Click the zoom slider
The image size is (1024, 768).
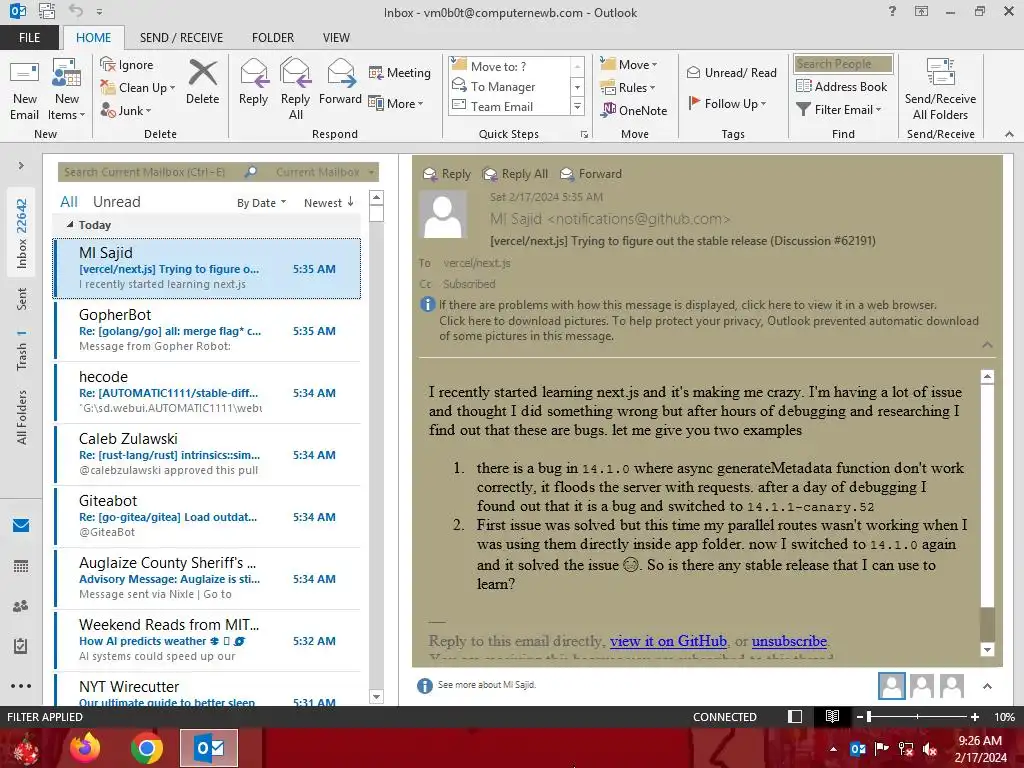(917, 716)
